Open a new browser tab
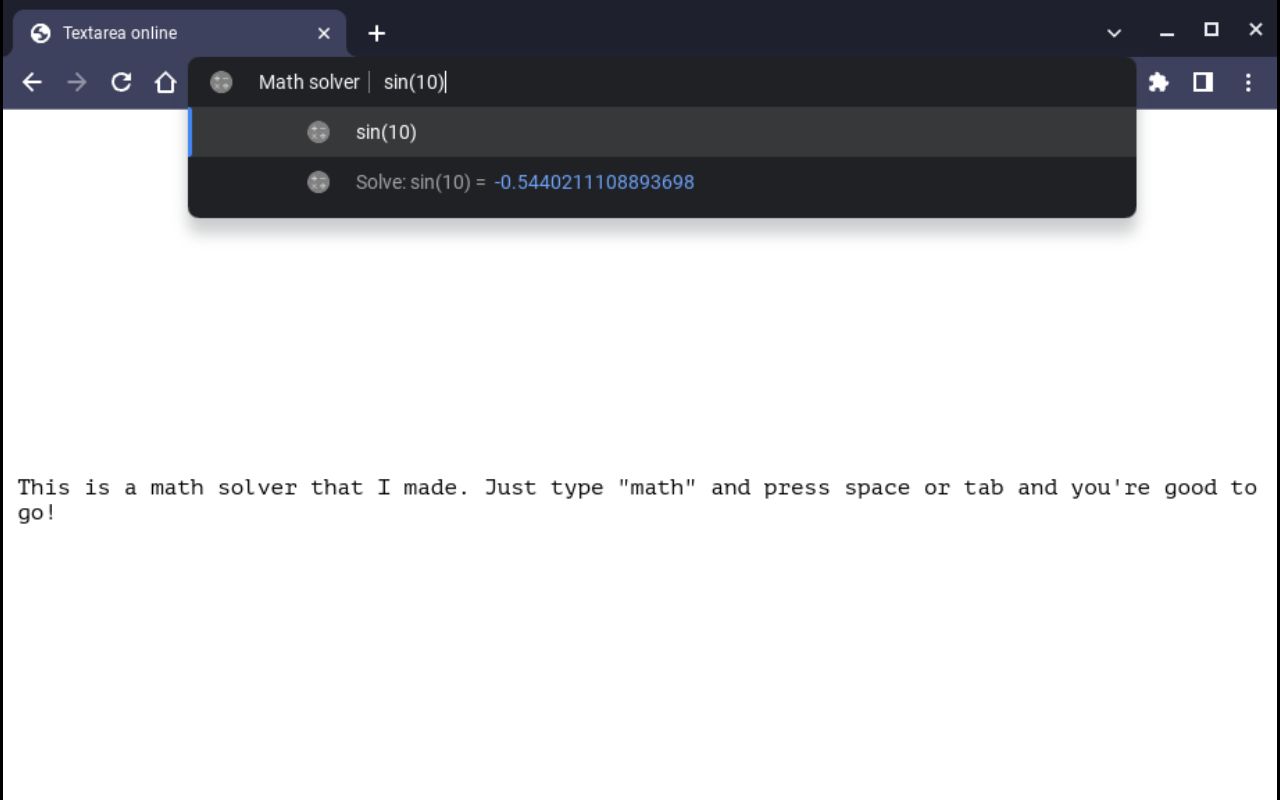Image resolution: width=1280 pixels, height=800 pixels. click(376, 33)
